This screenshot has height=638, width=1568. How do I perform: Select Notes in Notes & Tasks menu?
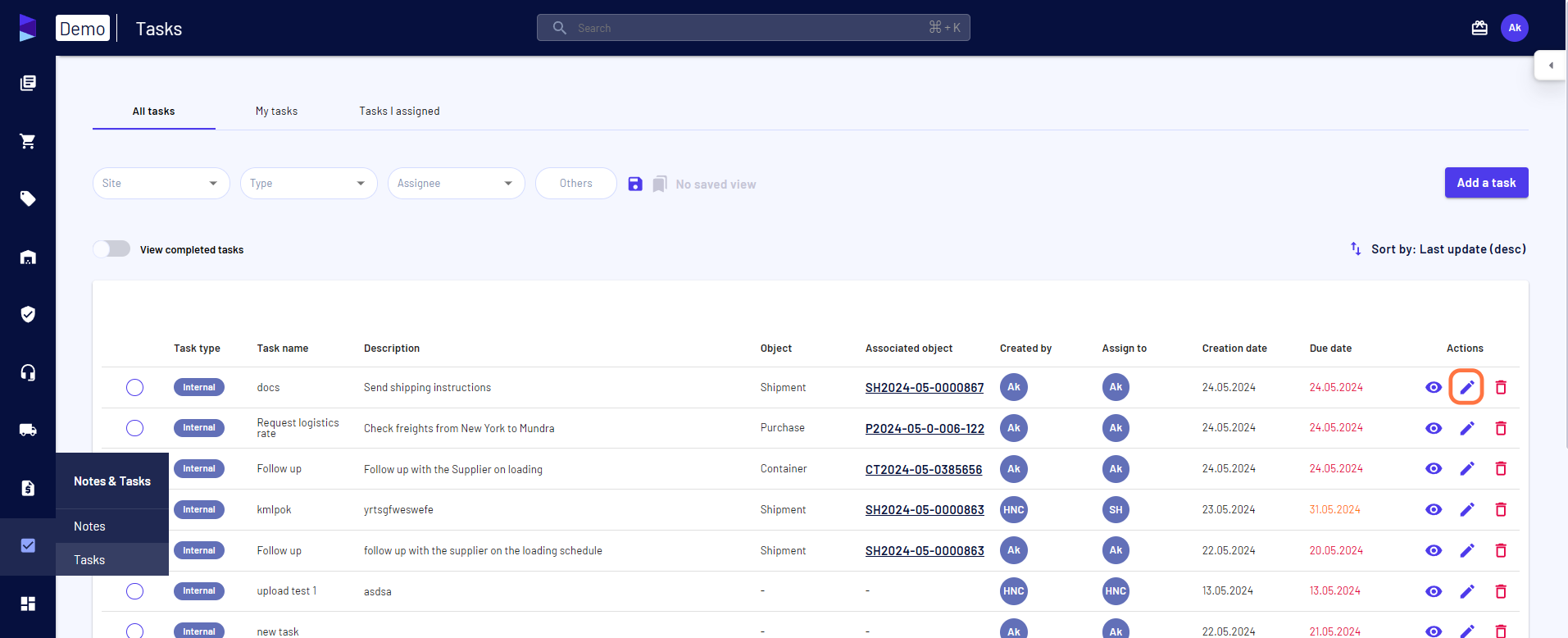[112, 526]
